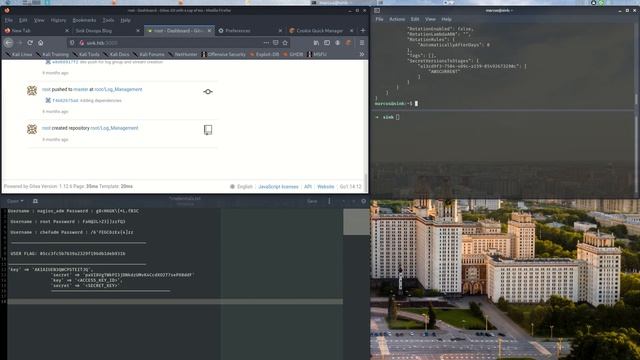Open Kali Forums bookmark
The height and width of the screenshot is (360, 640).
pos(149,54)
